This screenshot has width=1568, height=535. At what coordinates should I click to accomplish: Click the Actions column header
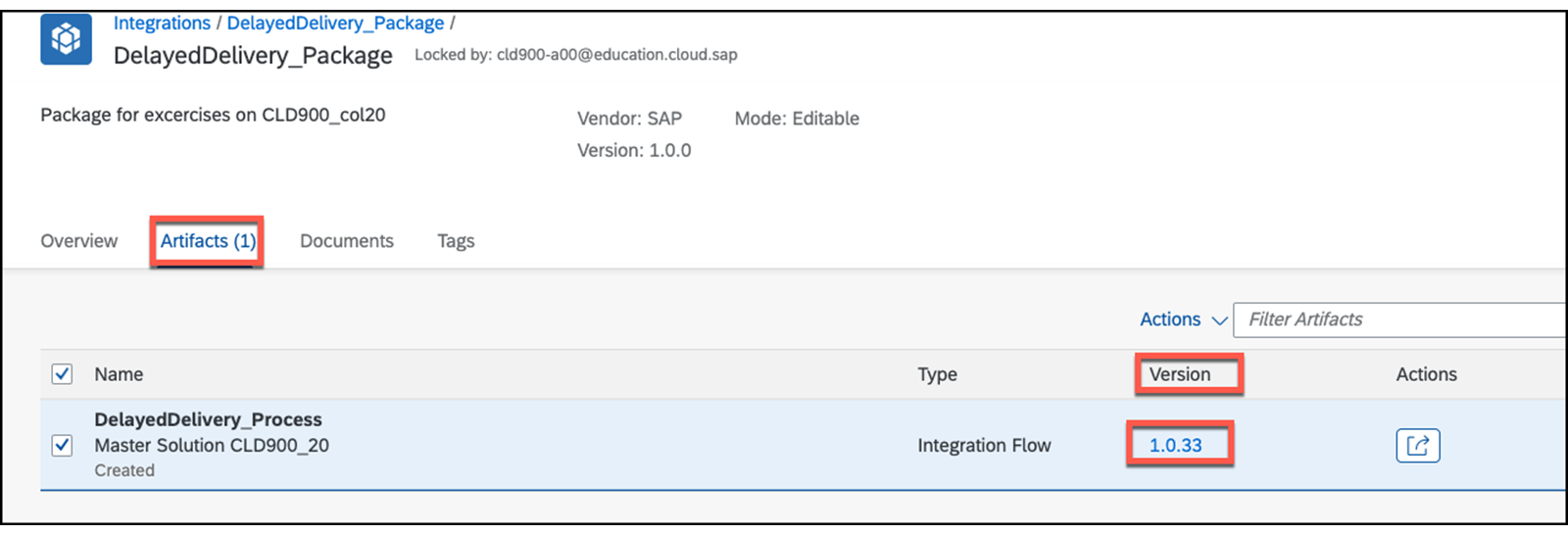[x=1426, y=374]
